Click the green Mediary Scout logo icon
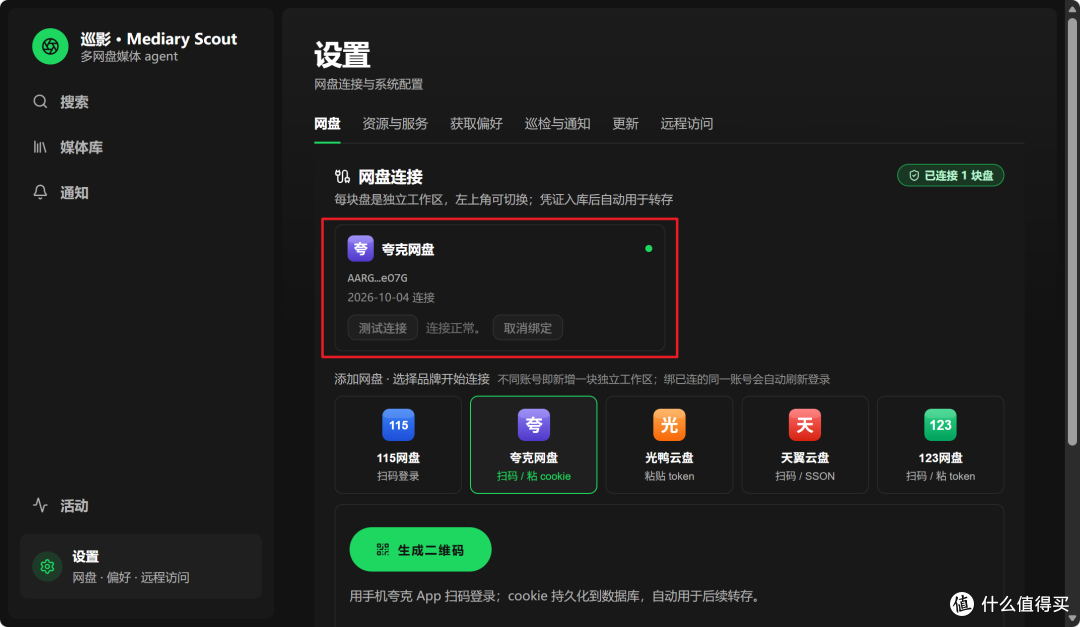 (x=50, y=46)
